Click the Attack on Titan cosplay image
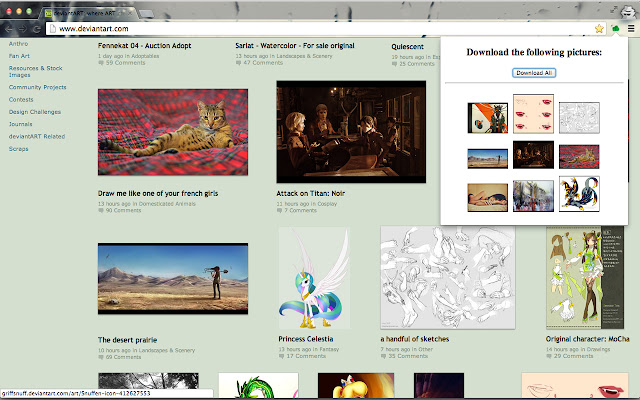This screenshot has width=640, height=400. (x=351, y=132)
